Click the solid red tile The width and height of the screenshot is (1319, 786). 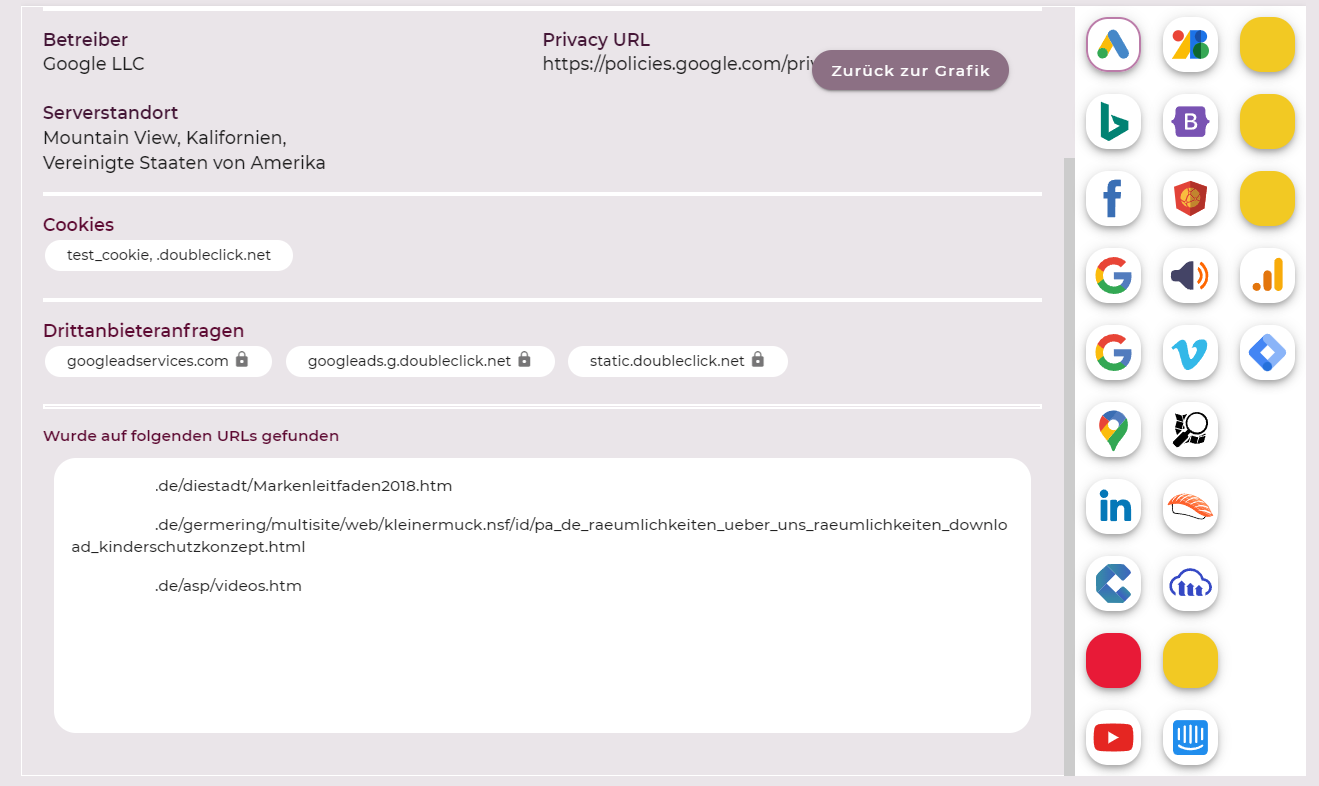1113,661
